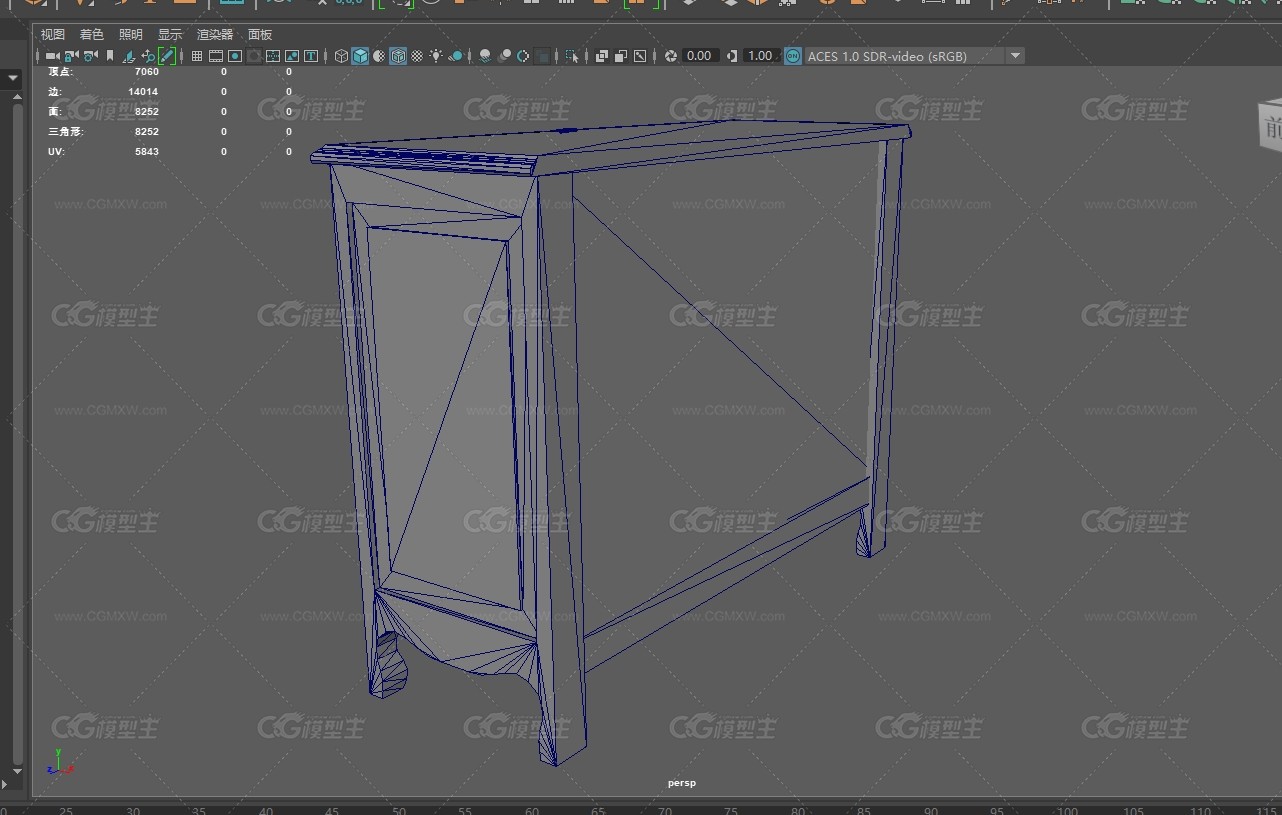
Task: Click the Exposure aperture icon
Action: 671,56
